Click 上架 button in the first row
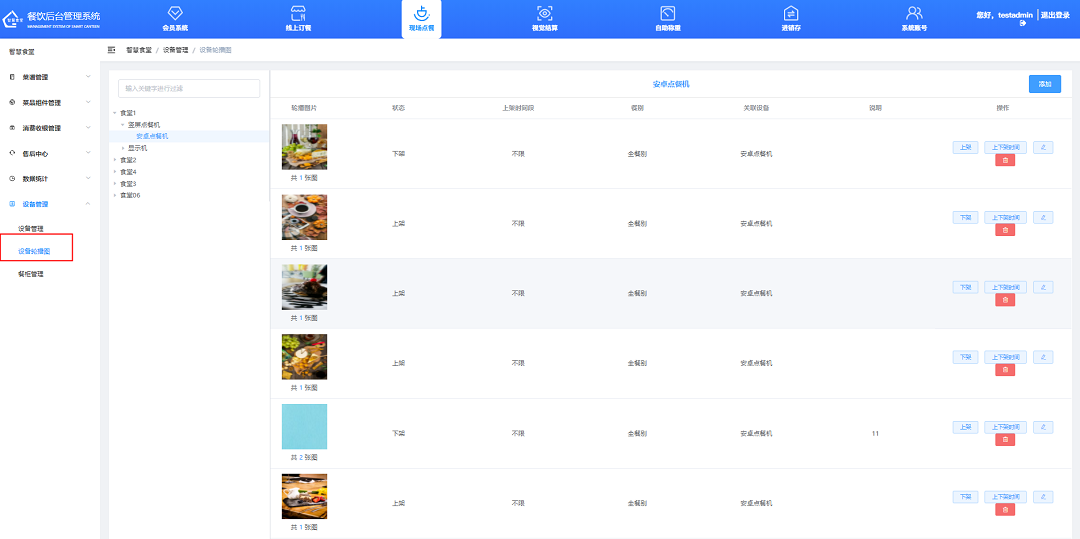 tap(965, 147)
